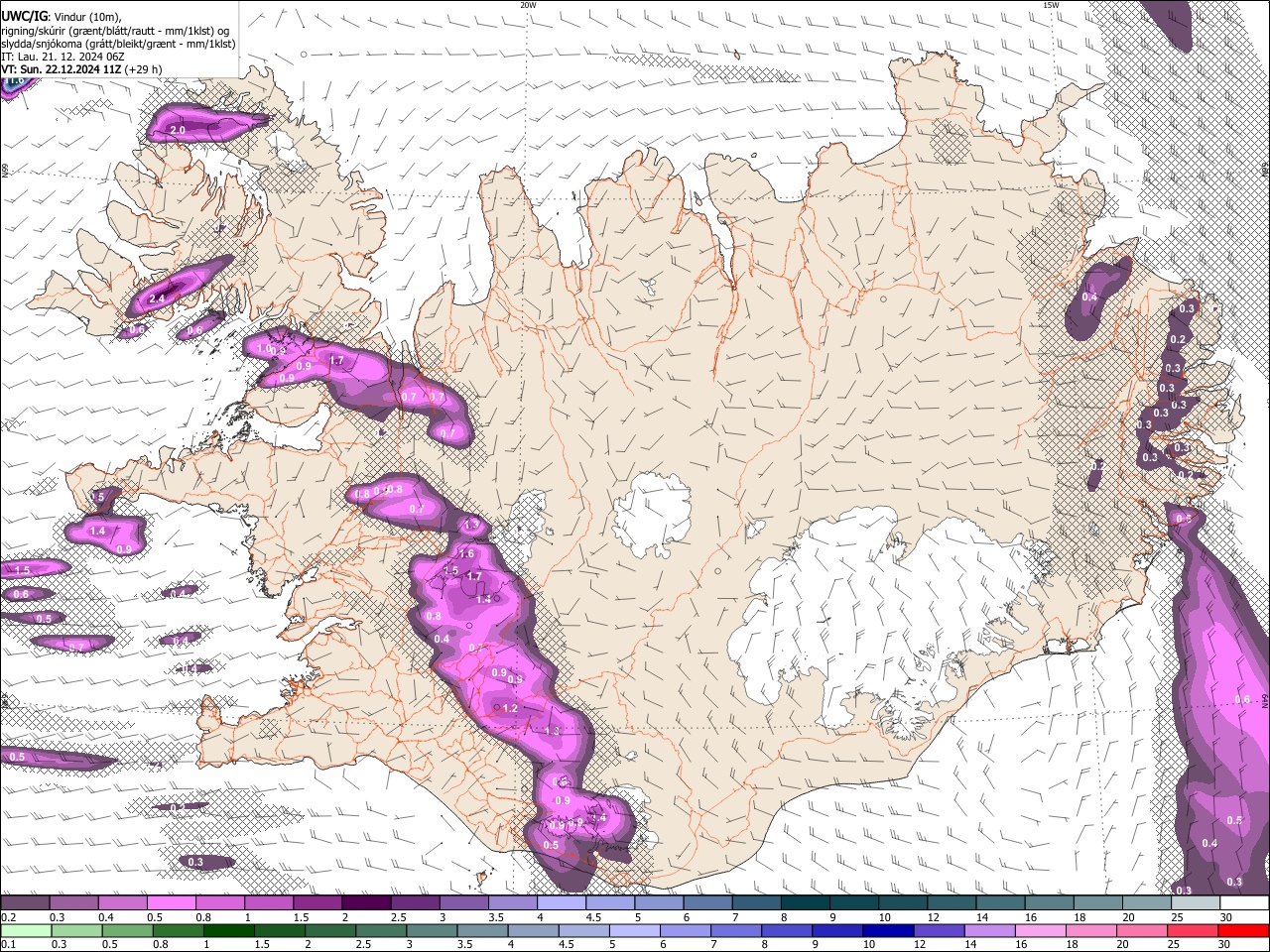Click the top legend row label 0.2

click(x=8, y=917)
